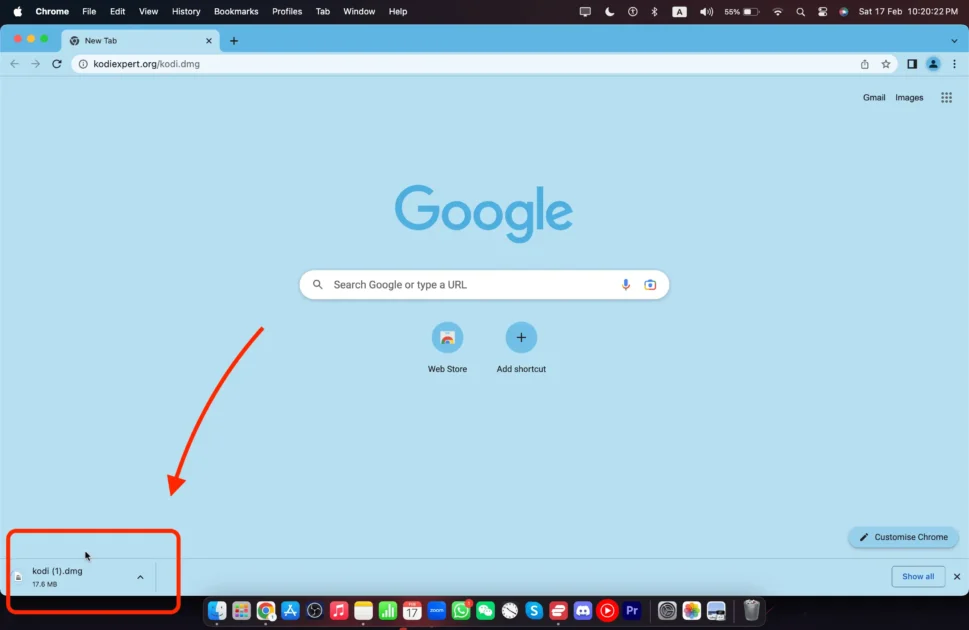The image size is (969, 630).
Task: Open the Chrome profile avatar
Action: (933, 64)
